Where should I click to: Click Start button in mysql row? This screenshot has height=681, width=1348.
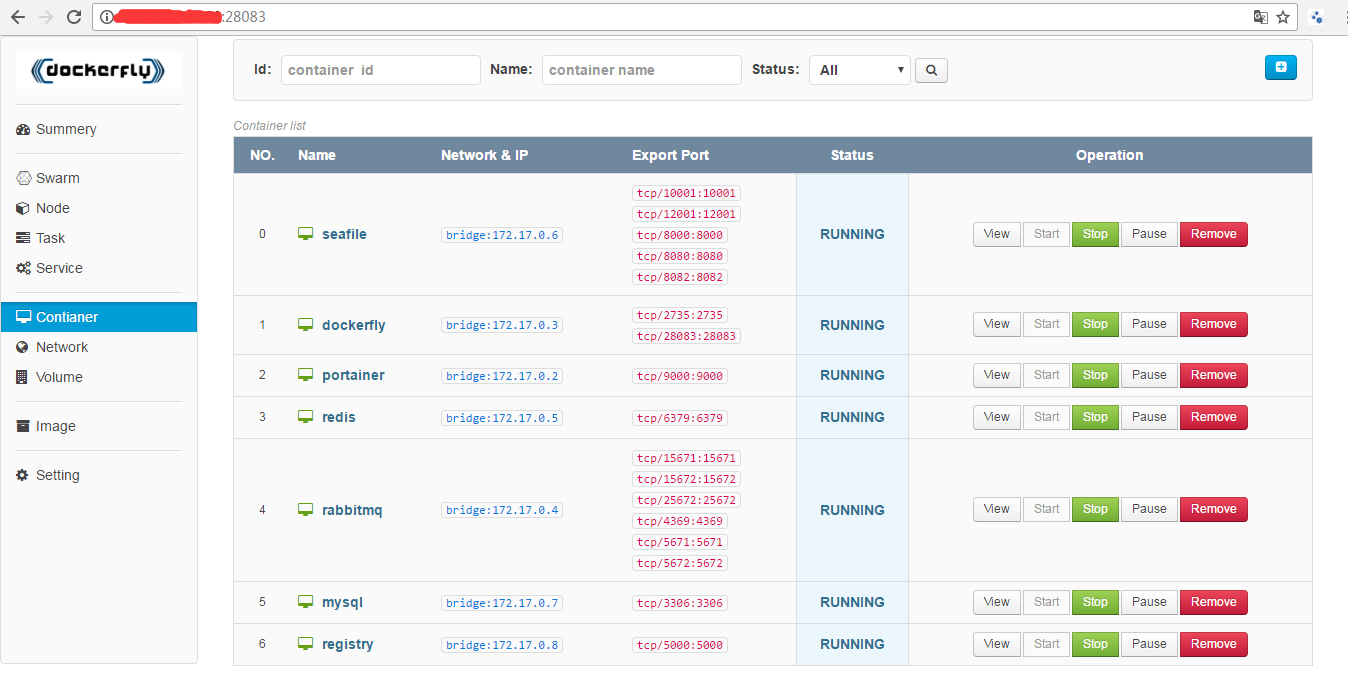tap(1047, 602)
